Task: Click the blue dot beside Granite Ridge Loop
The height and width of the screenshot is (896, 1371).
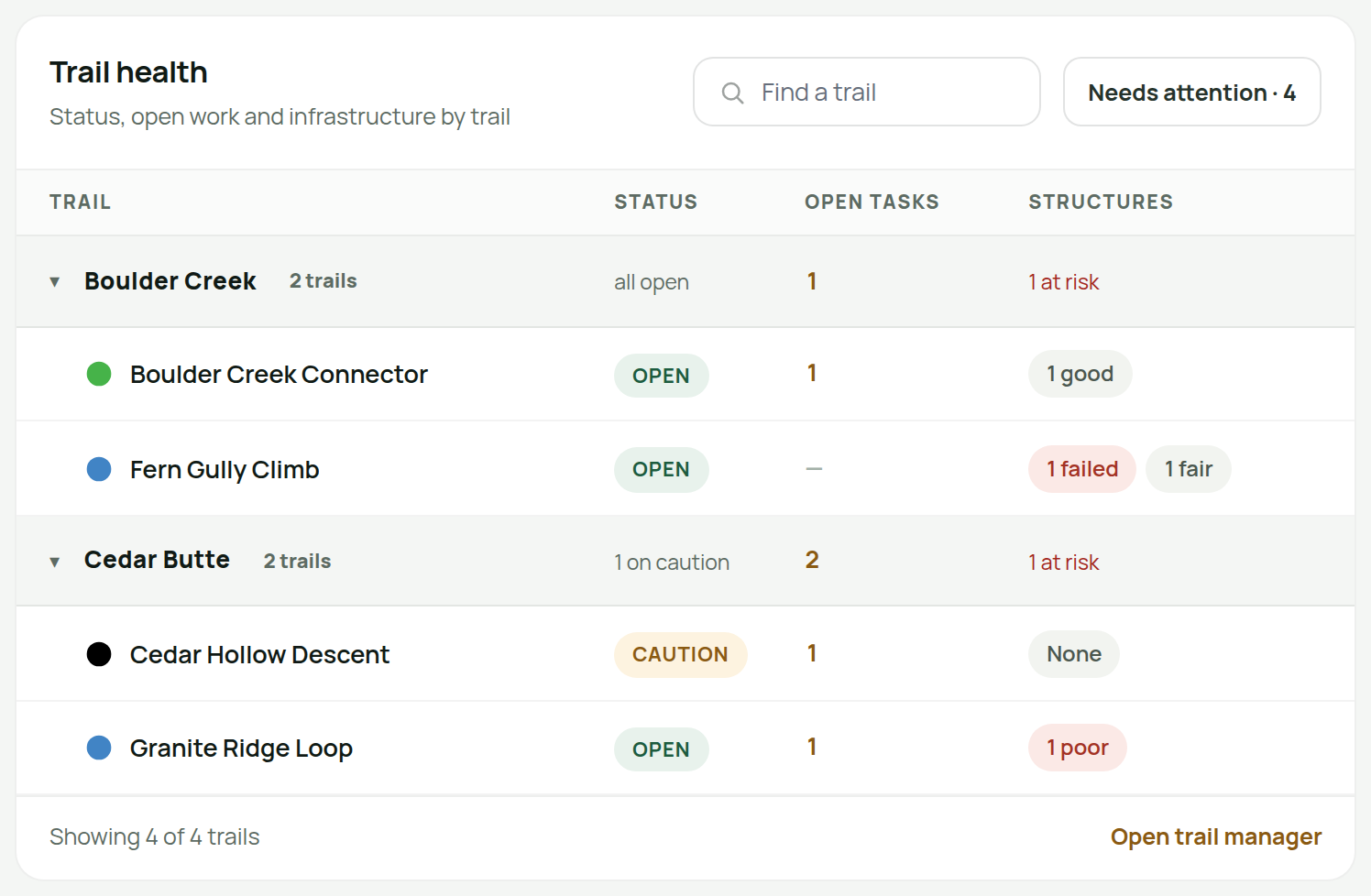Action: pos(99,748)
